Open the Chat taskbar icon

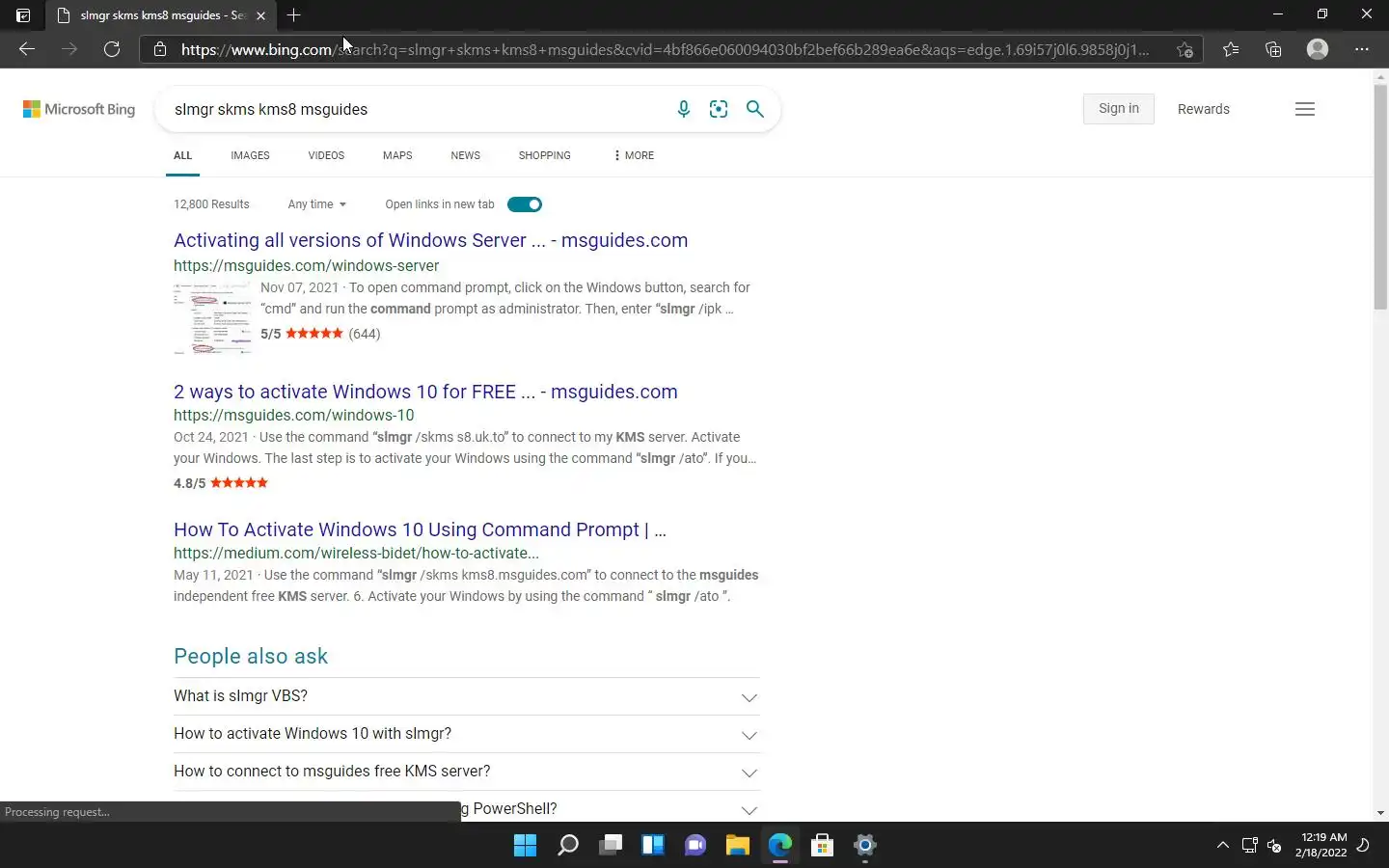coord(695,846)
